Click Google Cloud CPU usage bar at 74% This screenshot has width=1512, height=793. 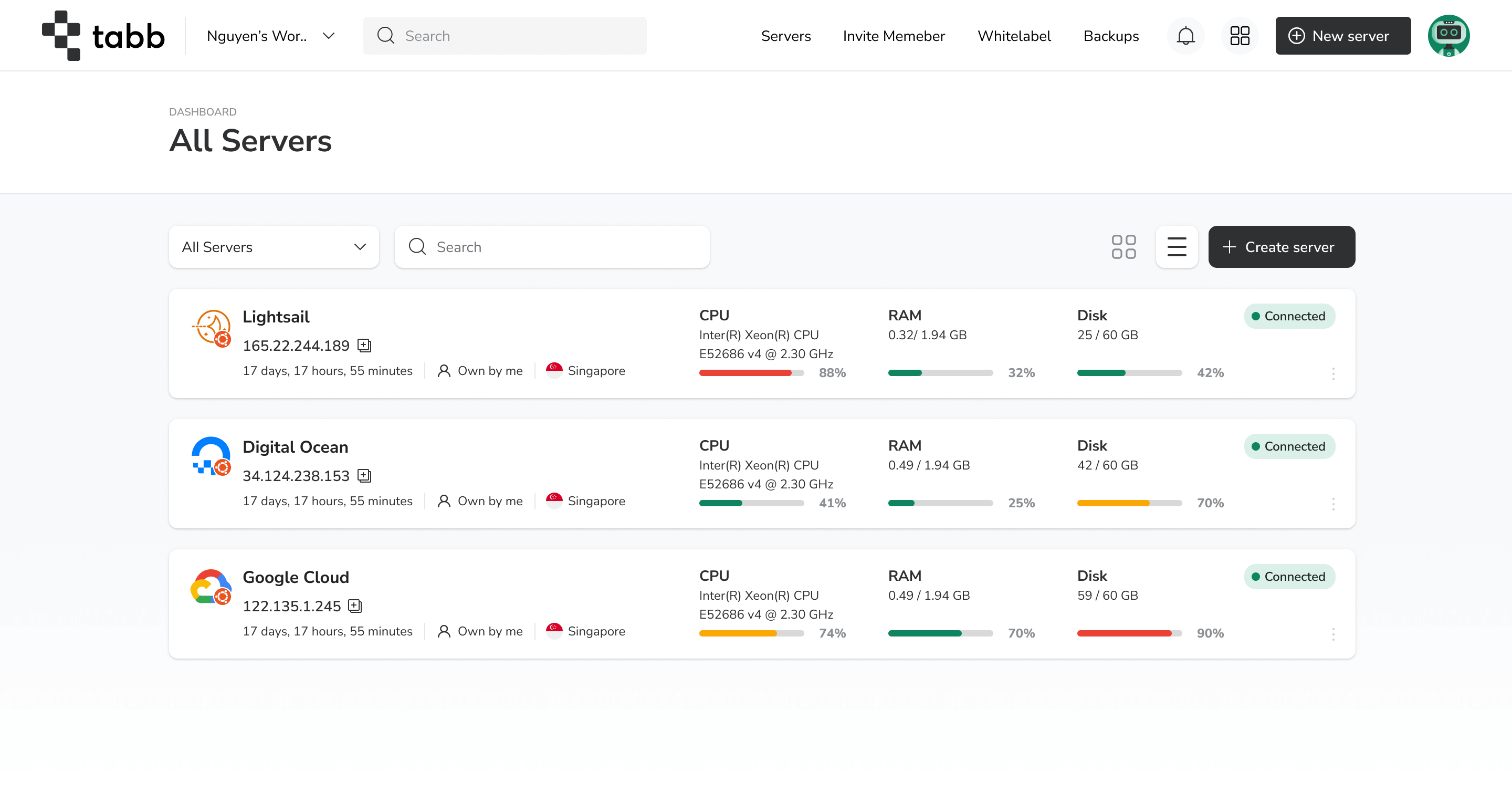(x=751, y=634)
